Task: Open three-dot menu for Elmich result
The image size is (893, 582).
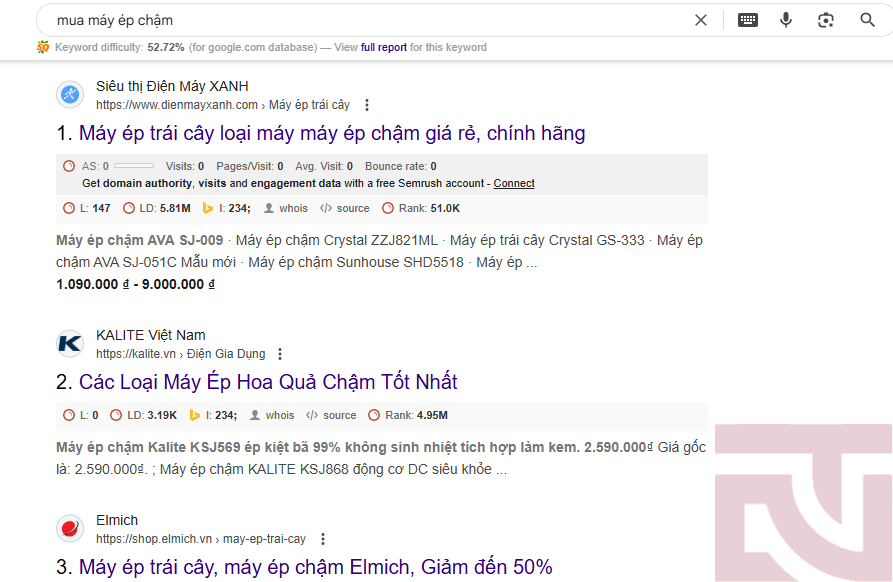Action: (x=323, y=539)
